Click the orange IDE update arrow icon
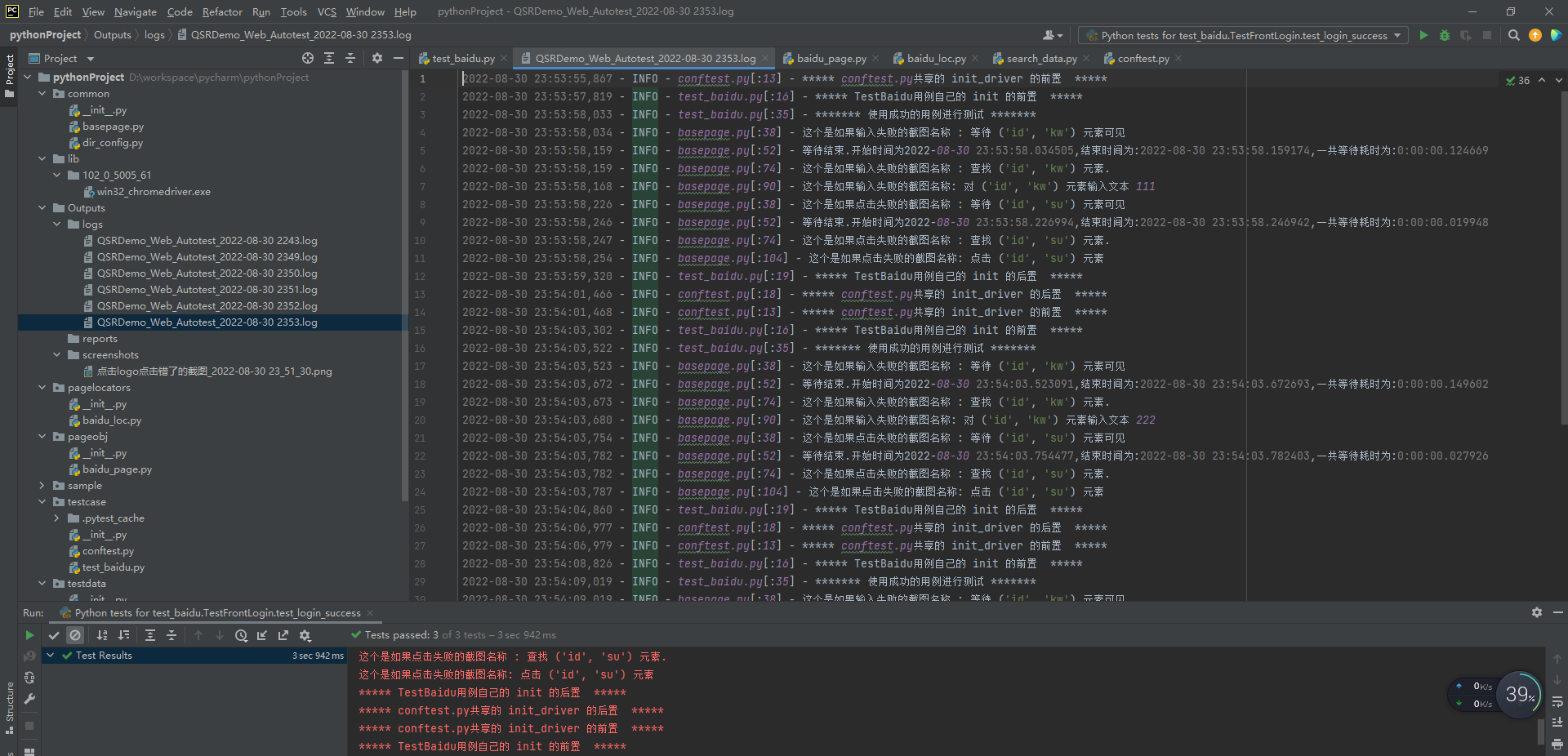 (x=1535, y=35)
